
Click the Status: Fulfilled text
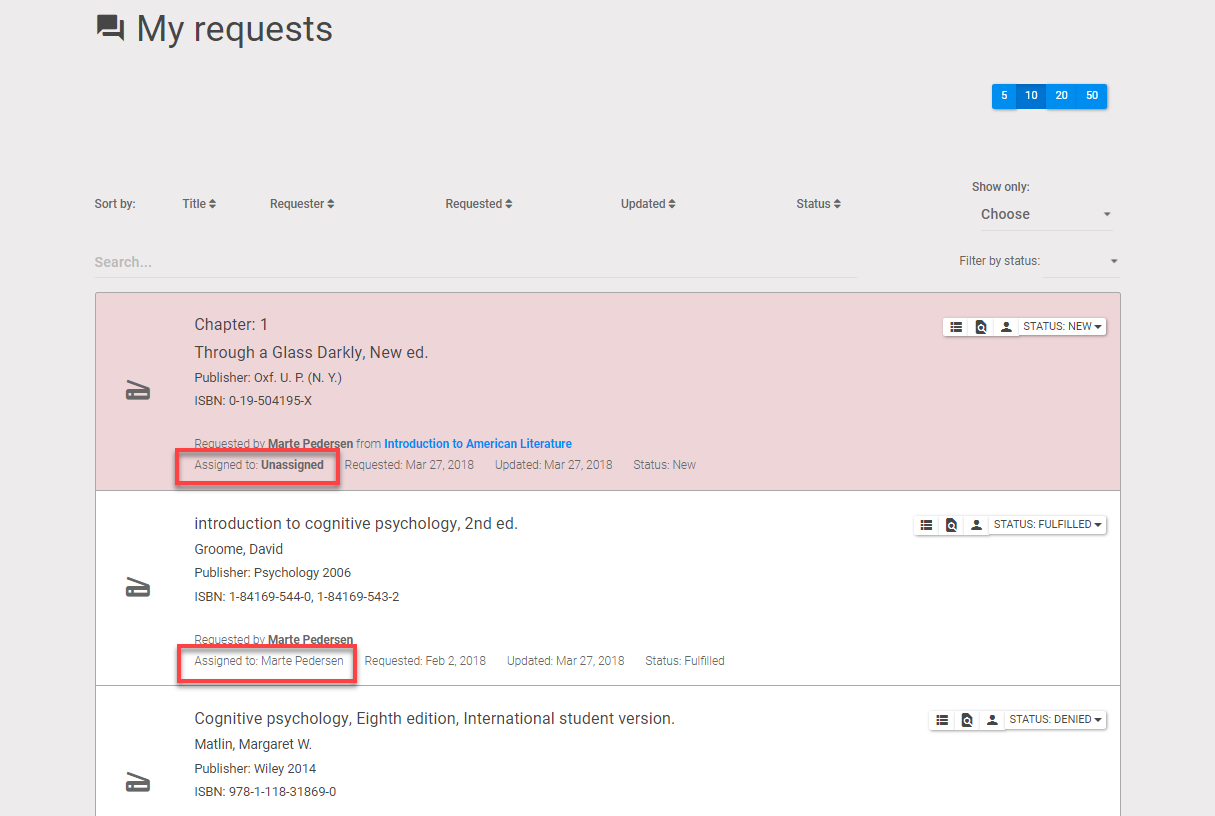coord(685,661)
